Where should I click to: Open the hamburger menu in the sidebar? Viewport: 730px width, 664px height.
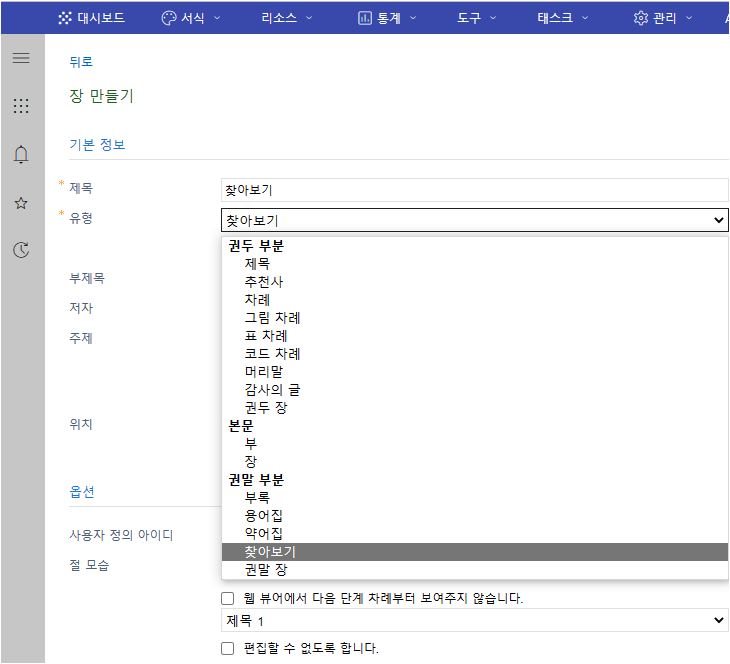pos(21,58)
